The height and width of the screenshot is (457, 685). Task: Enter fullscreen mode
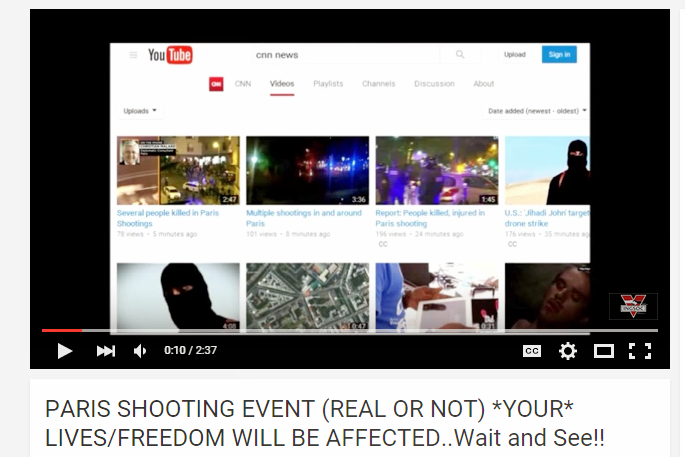click(x=640, y=351)
